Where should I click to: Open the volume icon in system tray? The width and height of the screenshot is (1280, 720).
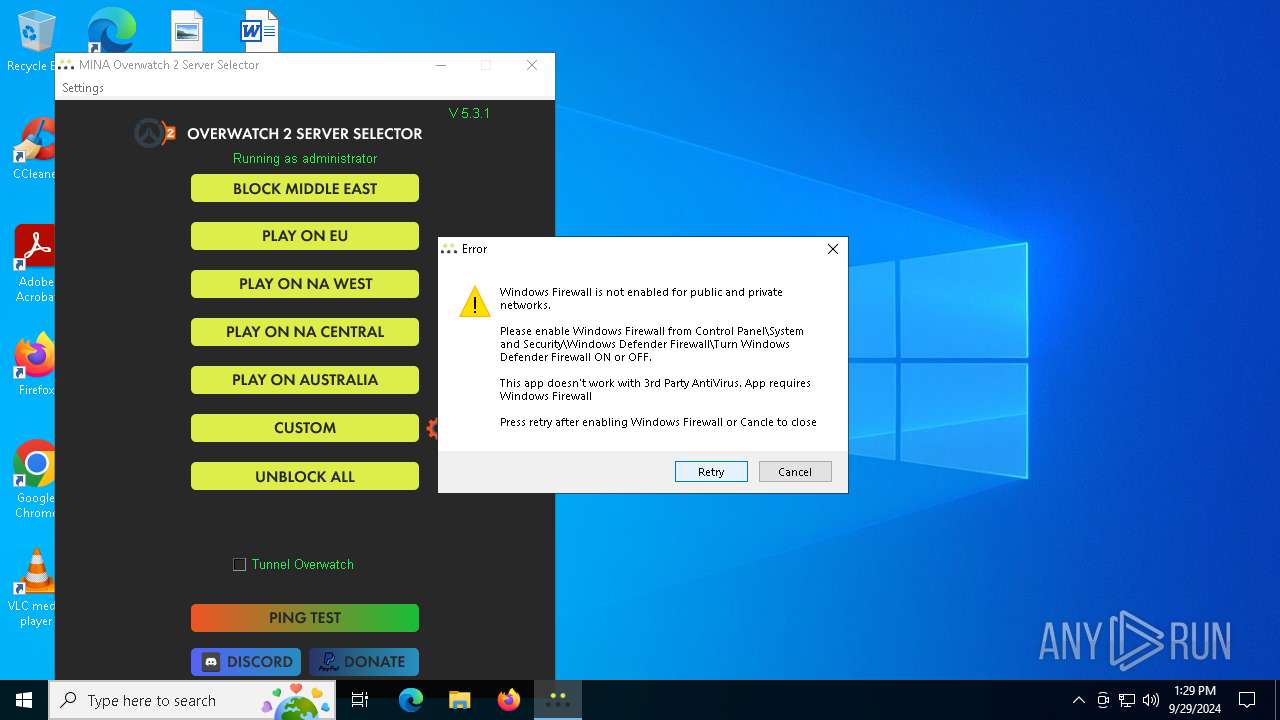pyautogui.click(x=1151, y=700)
